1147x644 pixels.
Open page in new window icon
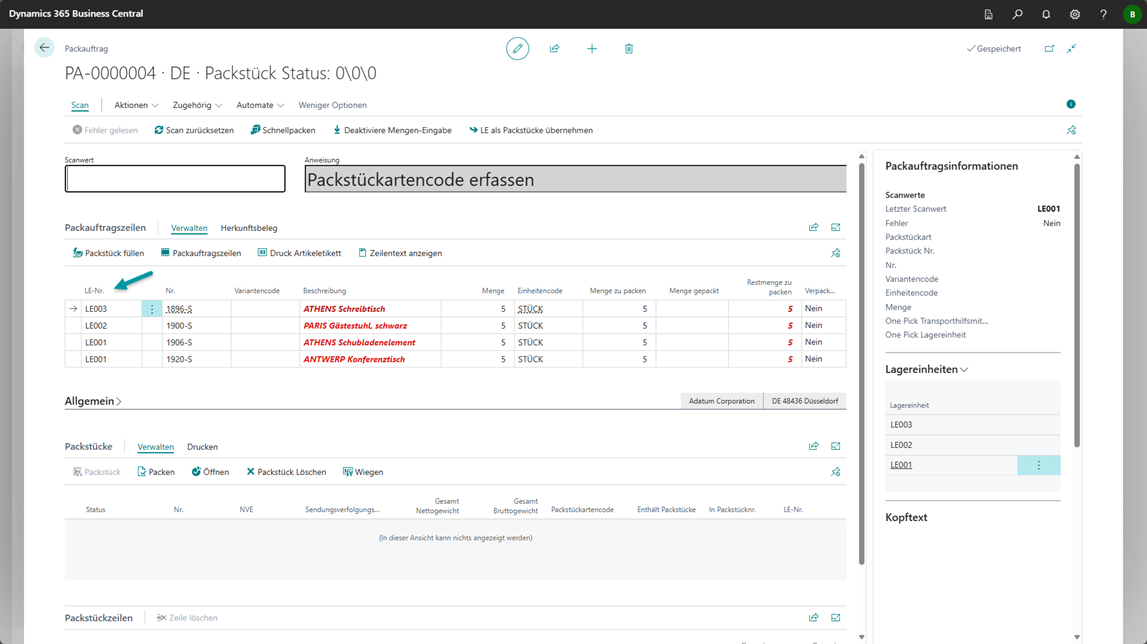click(1049, 48)
